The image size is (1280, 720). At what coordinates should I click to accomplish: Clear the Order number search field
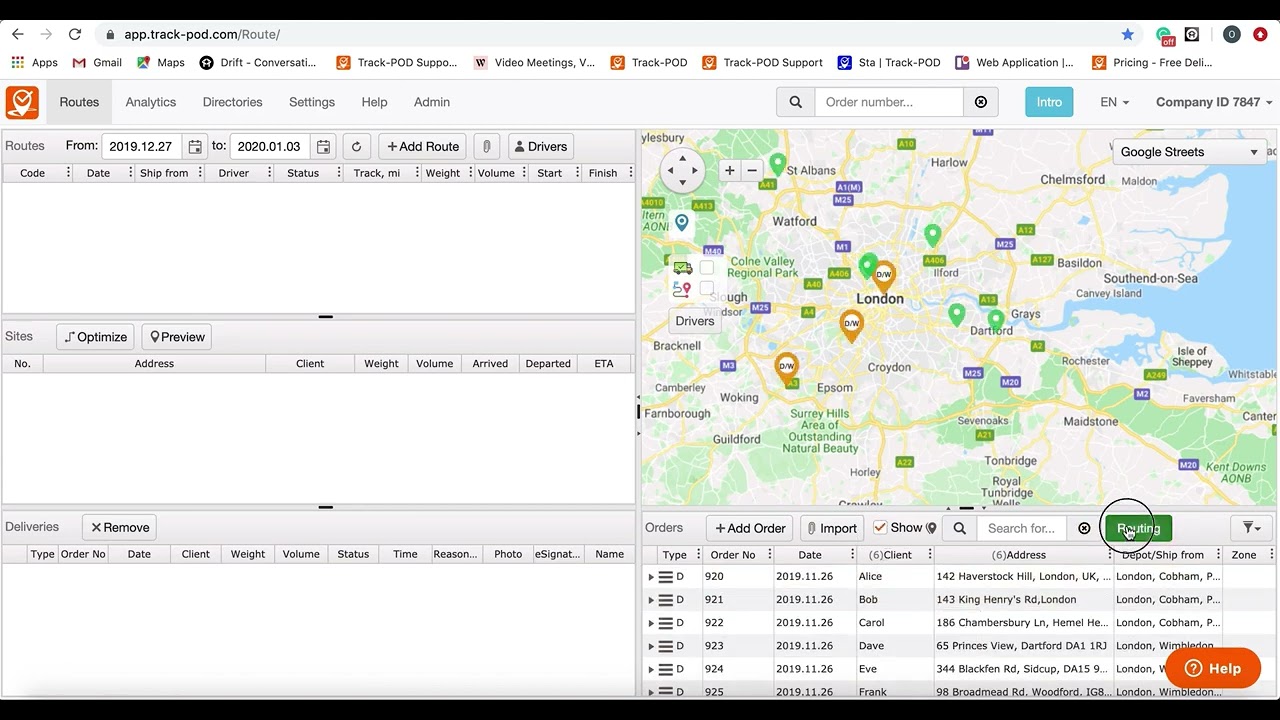coord(981,102)
